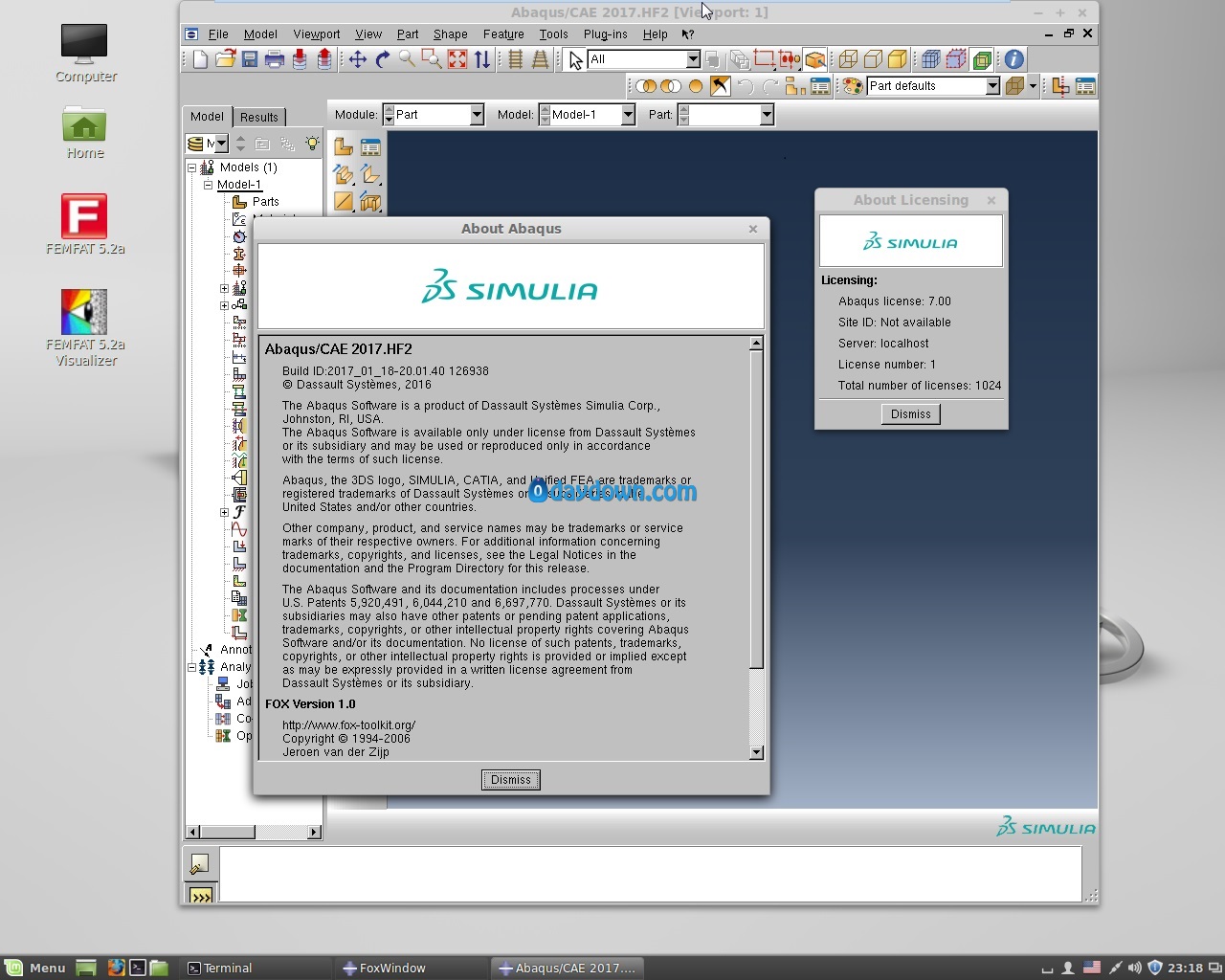Dismiss the About Abaqus dialog

pos(510,780)
